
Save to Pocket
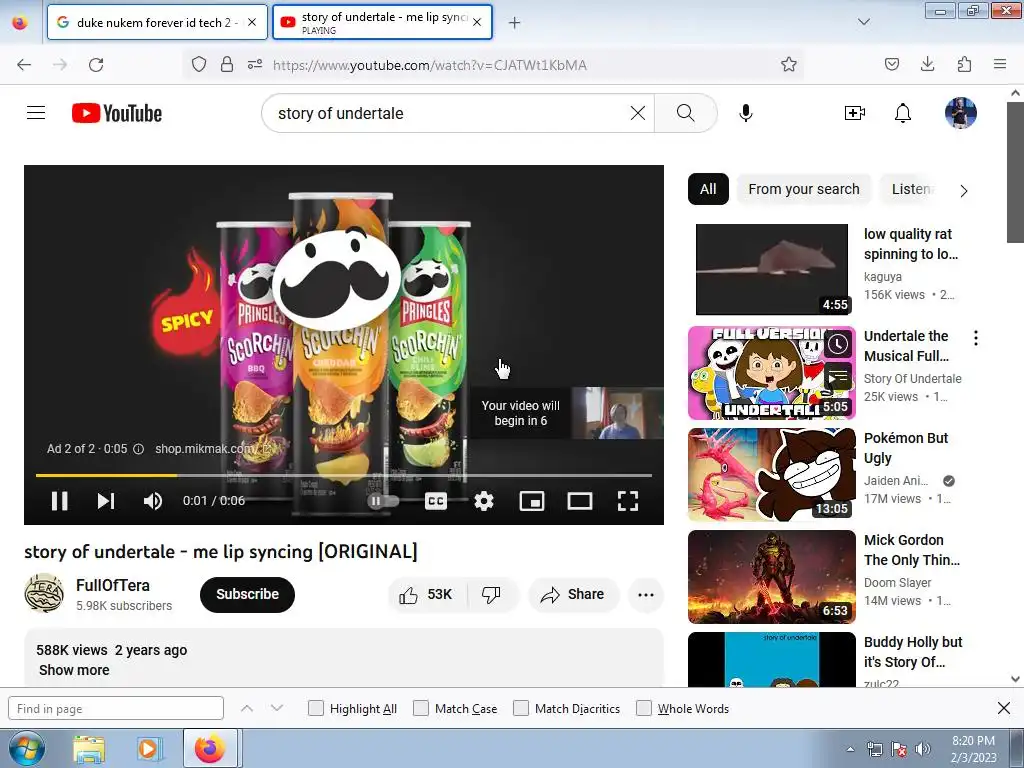(892, 64)
